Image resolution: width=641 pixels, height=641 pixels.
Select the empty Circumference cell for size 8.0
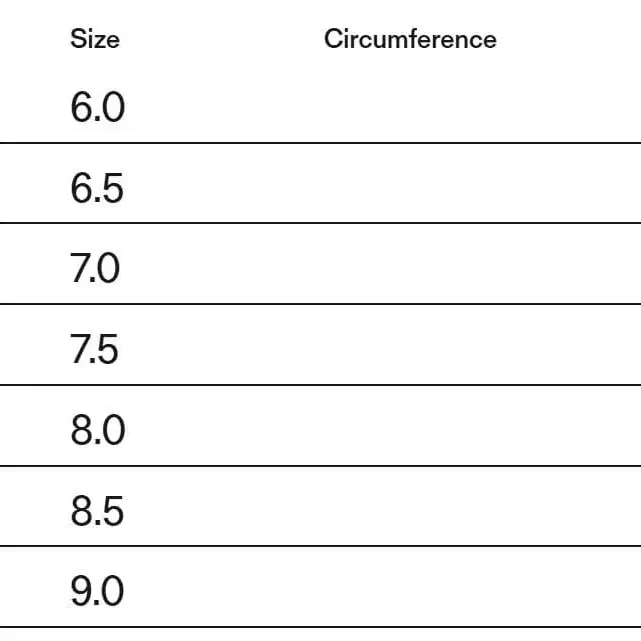coord(410,431)
